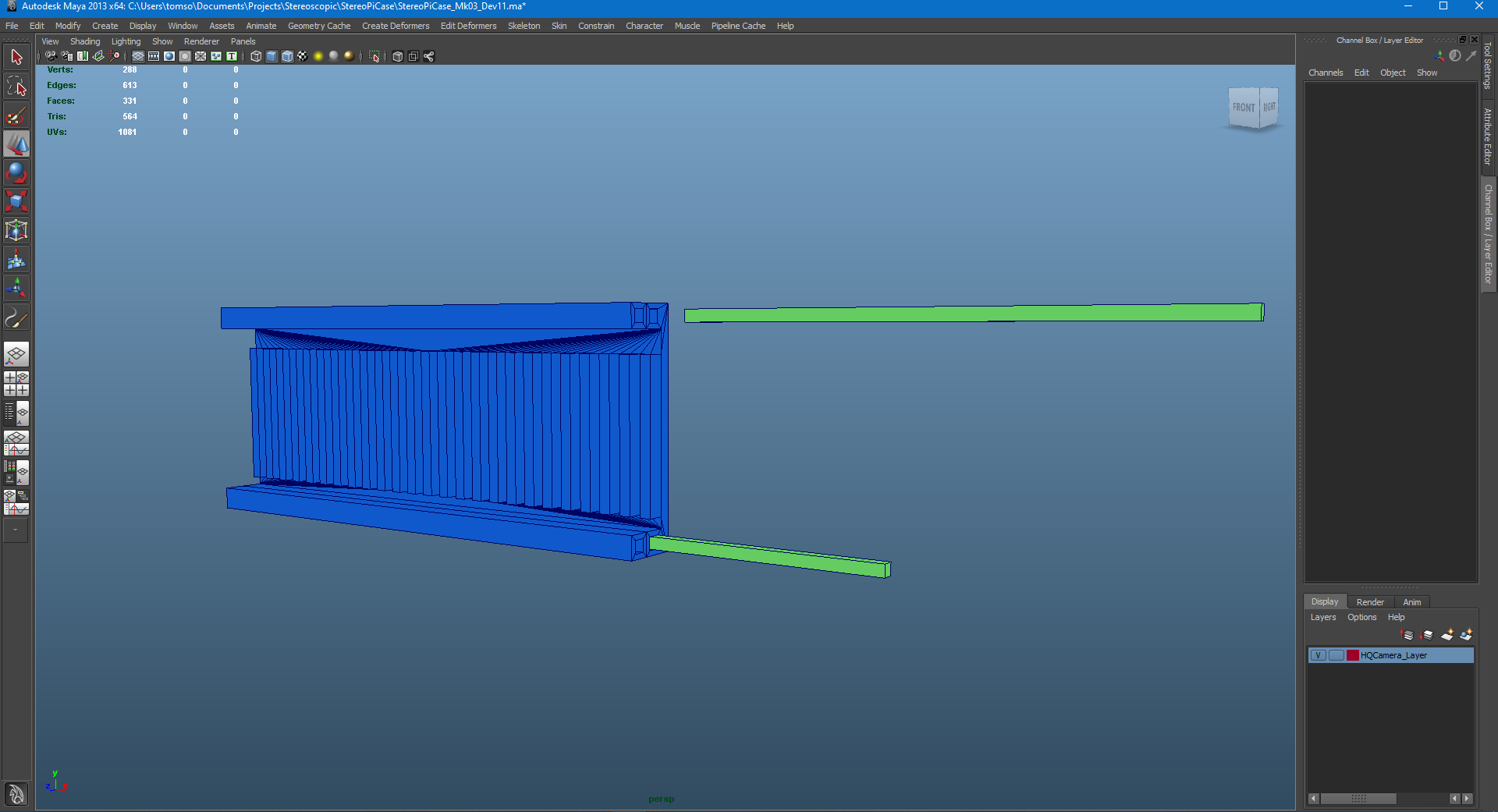Click the Show Manipulator tool icon
The height and width of the screenshot is (812, 1498).
(x=16, y=288)
